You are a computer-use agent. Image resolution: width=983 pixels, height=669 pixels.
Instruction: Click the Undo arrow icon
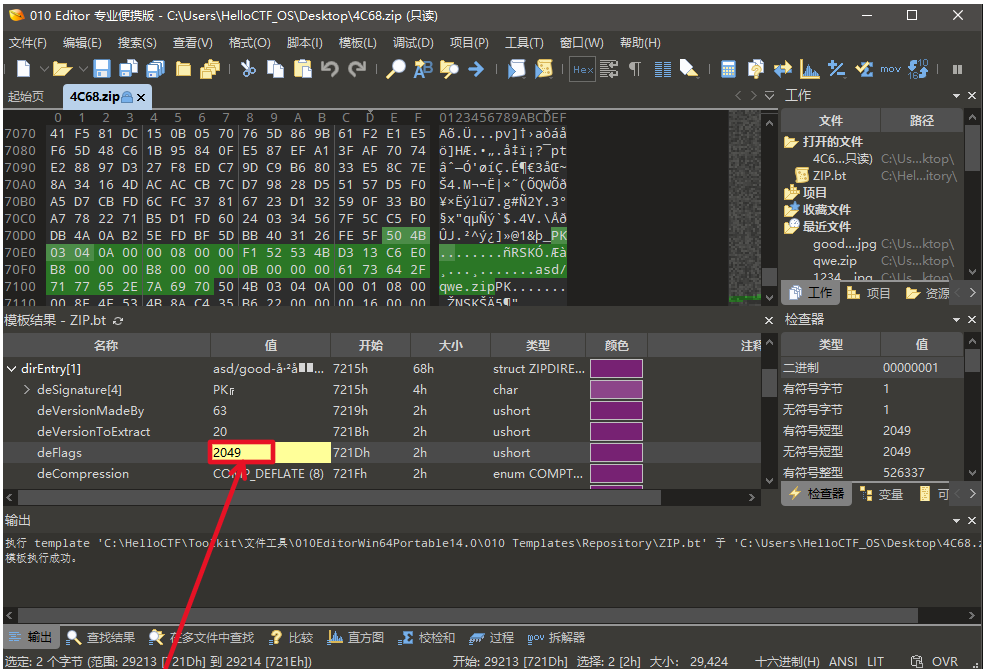pos(330,69)
